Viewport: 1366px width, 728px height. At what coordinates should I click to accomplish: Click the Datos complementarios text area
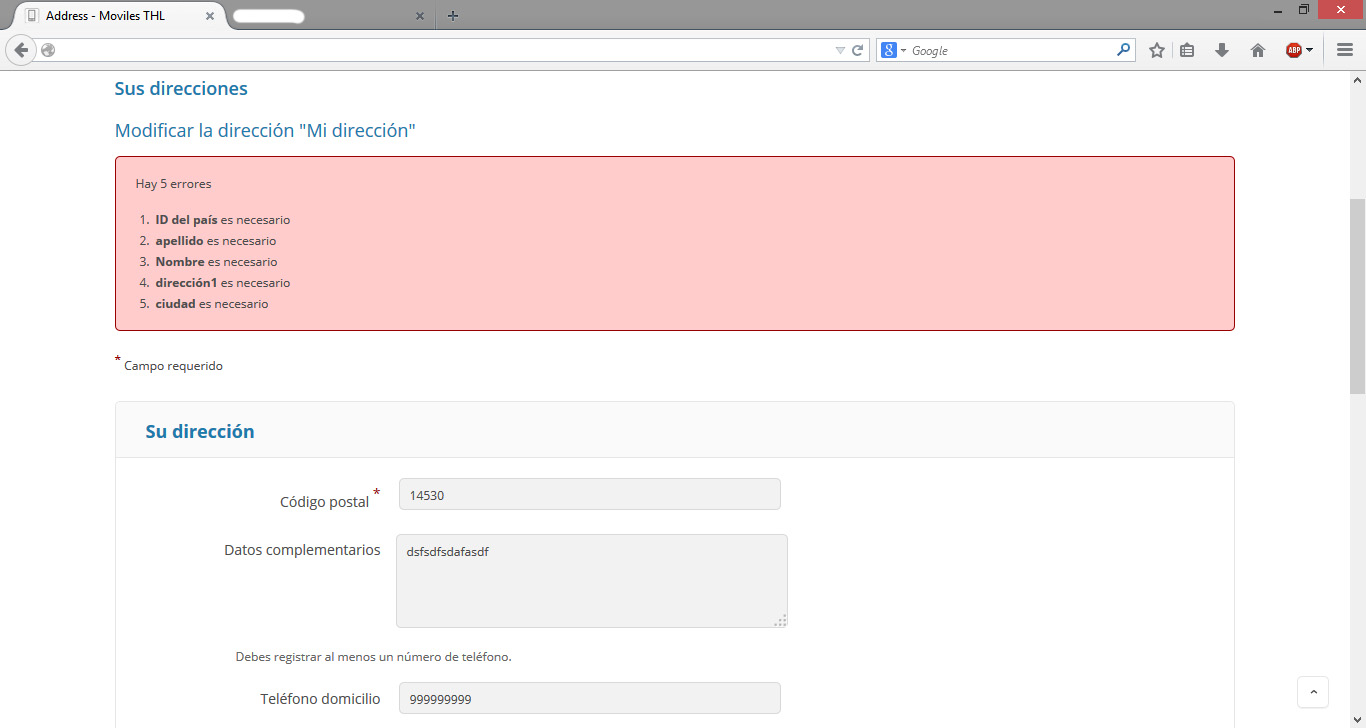pos(592,581)
